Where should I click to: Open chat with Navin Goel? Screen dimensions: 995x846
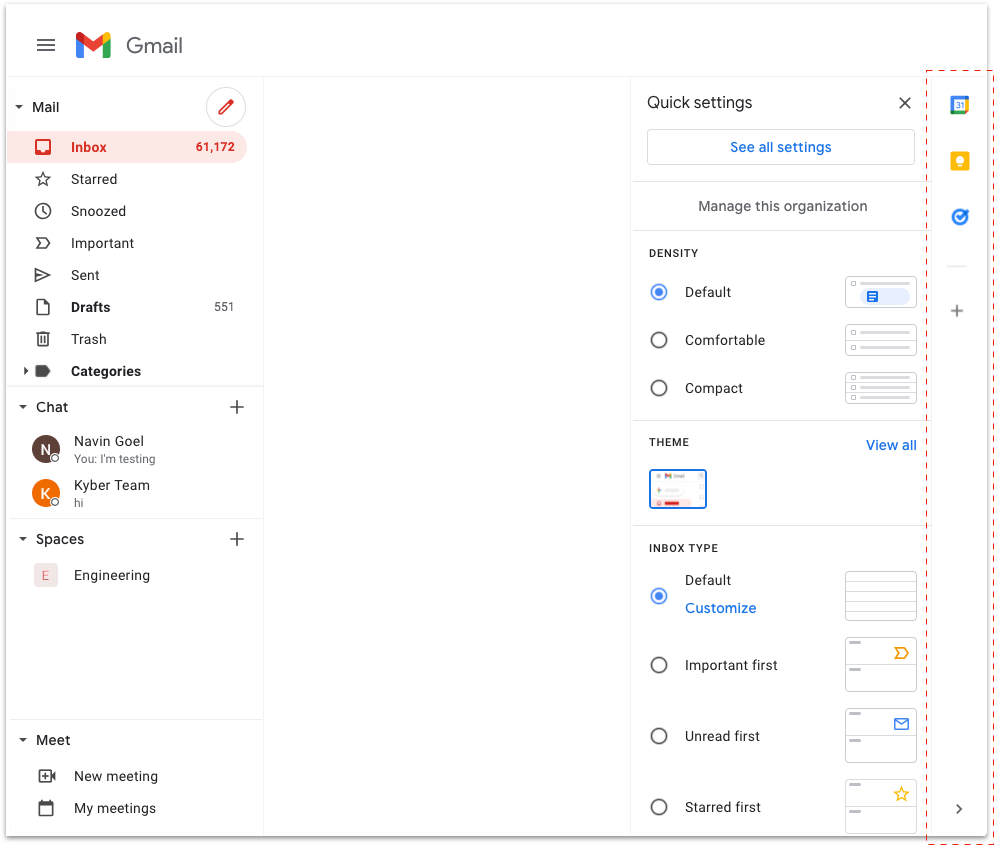tap(136, 449)
